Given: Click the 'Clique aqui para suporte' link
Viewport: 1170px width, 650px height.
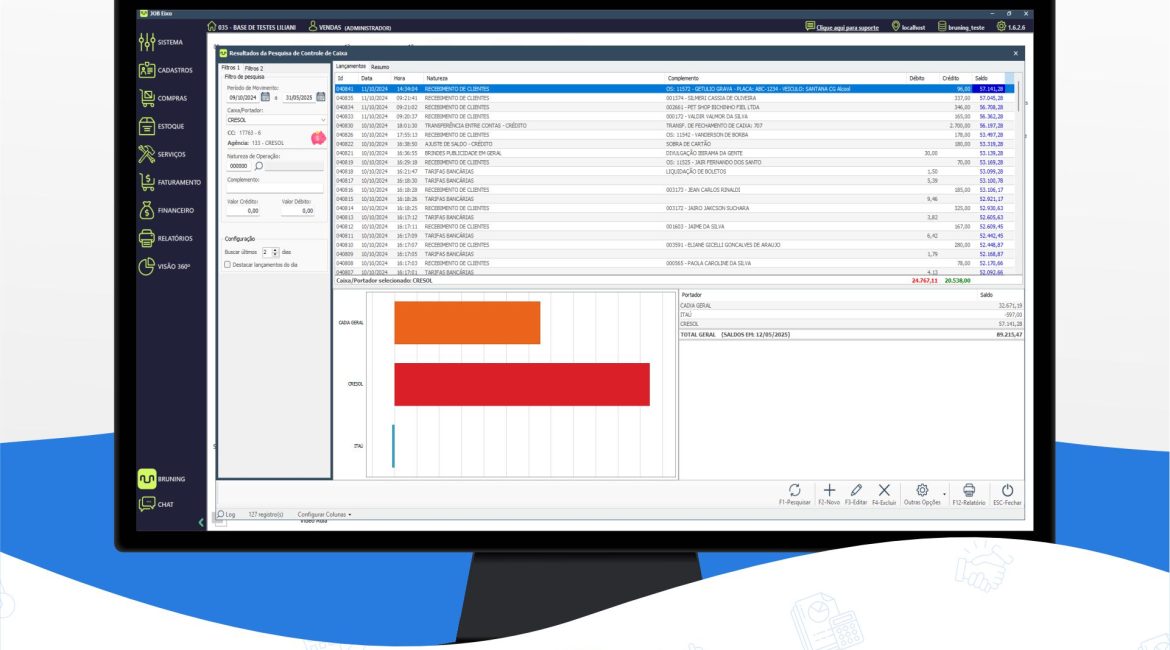Looking at the screenshot, I should point(847,27).
